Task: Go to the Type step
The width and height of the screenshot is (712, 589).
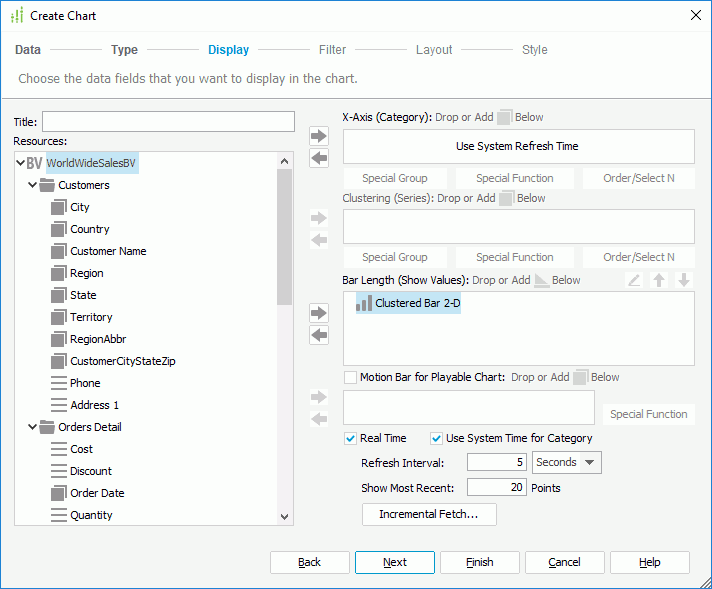Action: (x=124, y=49)
